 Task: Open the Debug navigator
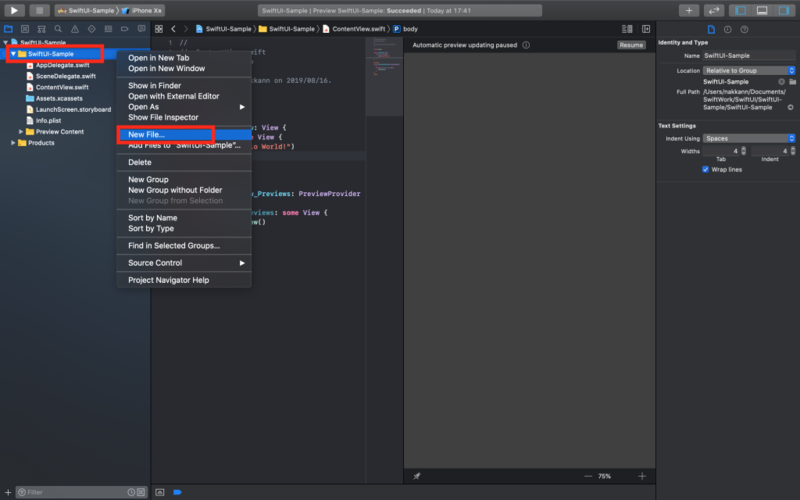[108, 29]
